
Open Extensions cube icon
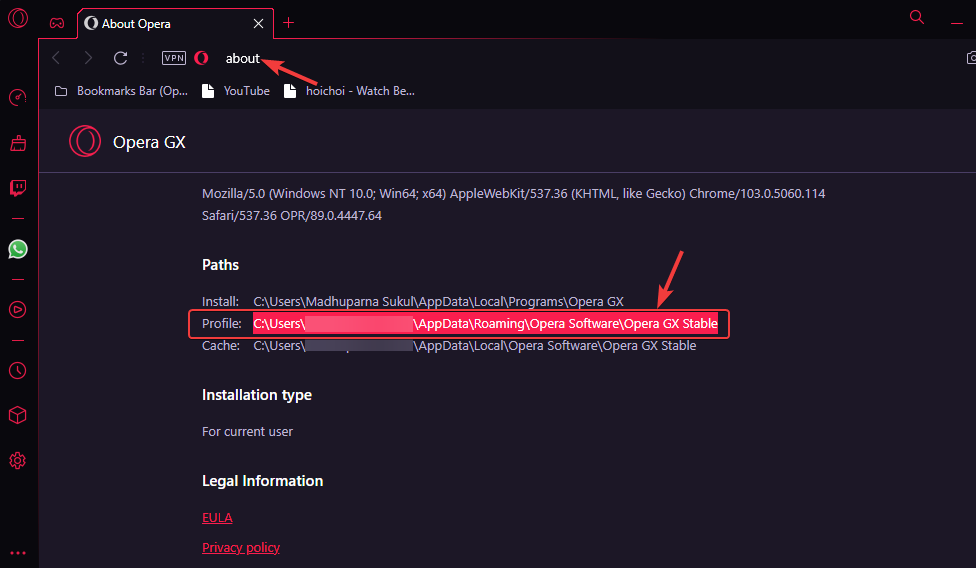coord(17,415)
